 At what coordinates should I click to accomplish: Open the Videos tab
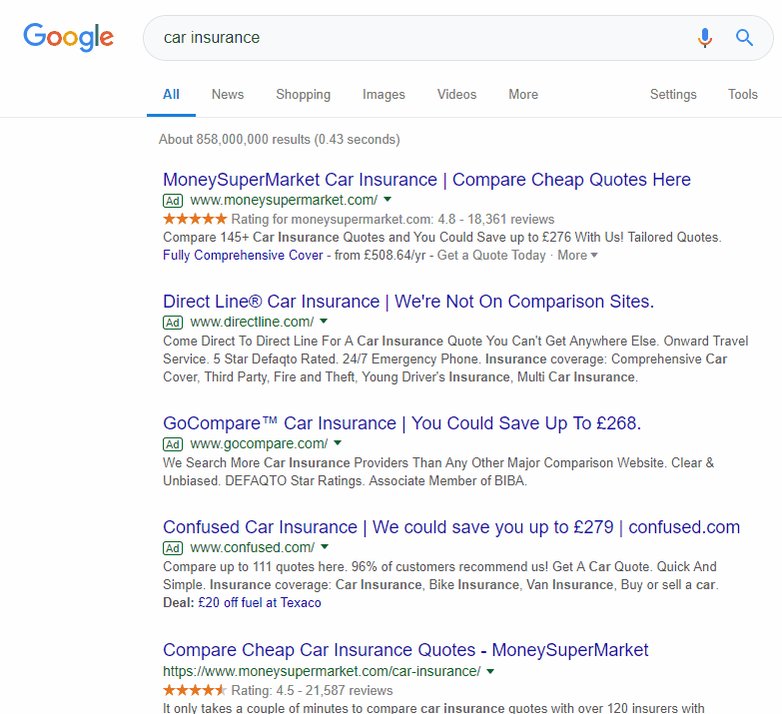click(457, 94)
